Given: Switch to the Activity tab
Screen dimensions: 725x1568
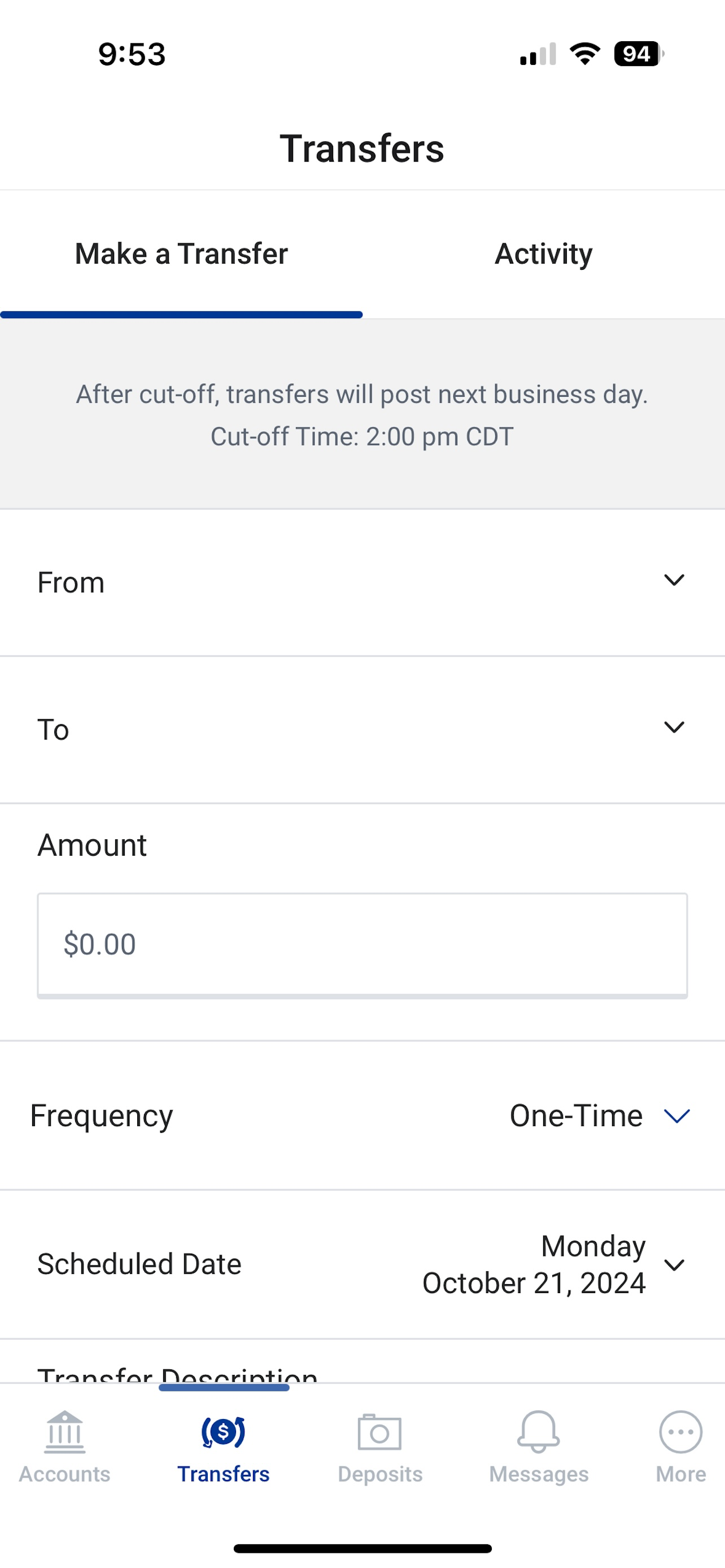Looking at the screenshot, I should [543, 254].
